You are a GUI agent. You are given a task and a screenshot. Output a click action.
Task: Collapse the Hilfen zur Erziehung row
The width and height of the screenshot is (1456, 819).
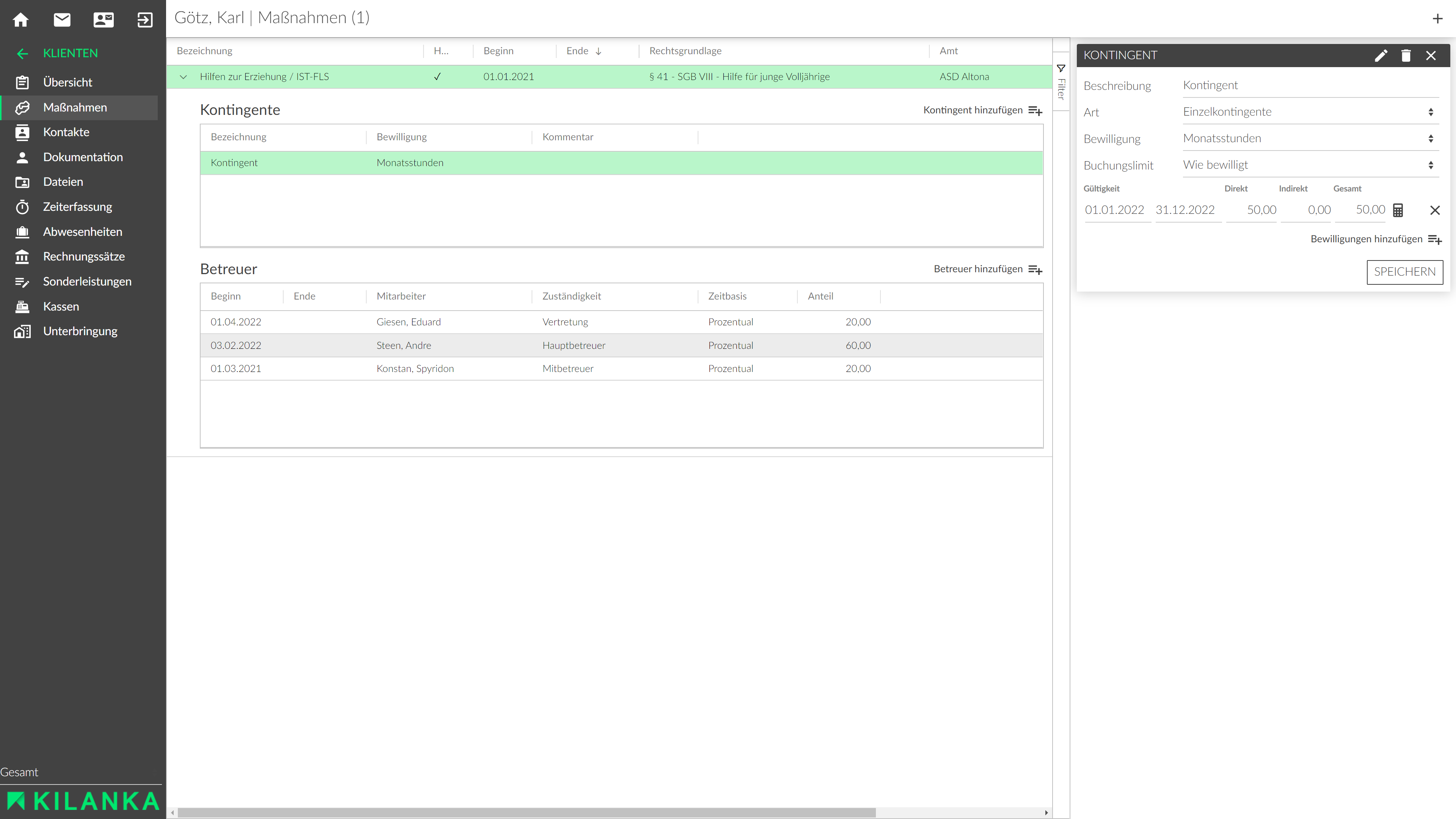[x=183, y=77]
